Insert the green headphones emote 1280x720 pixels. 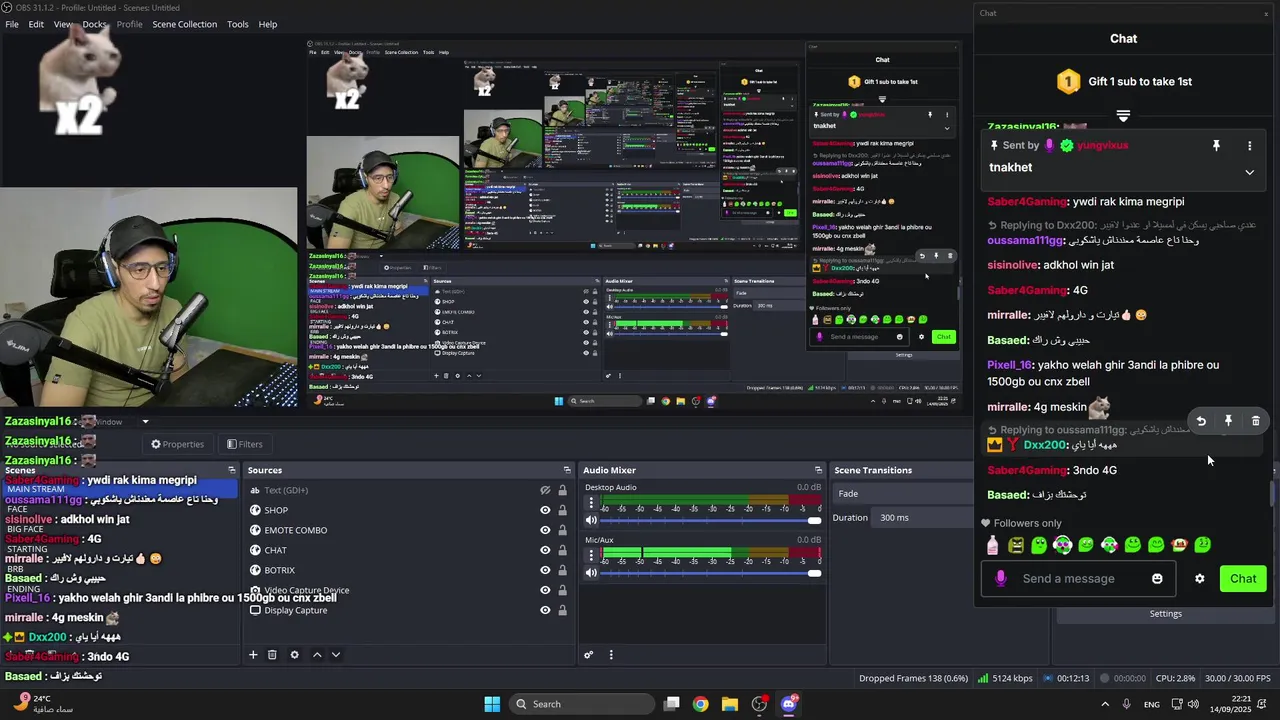(x=1062, y=545)
